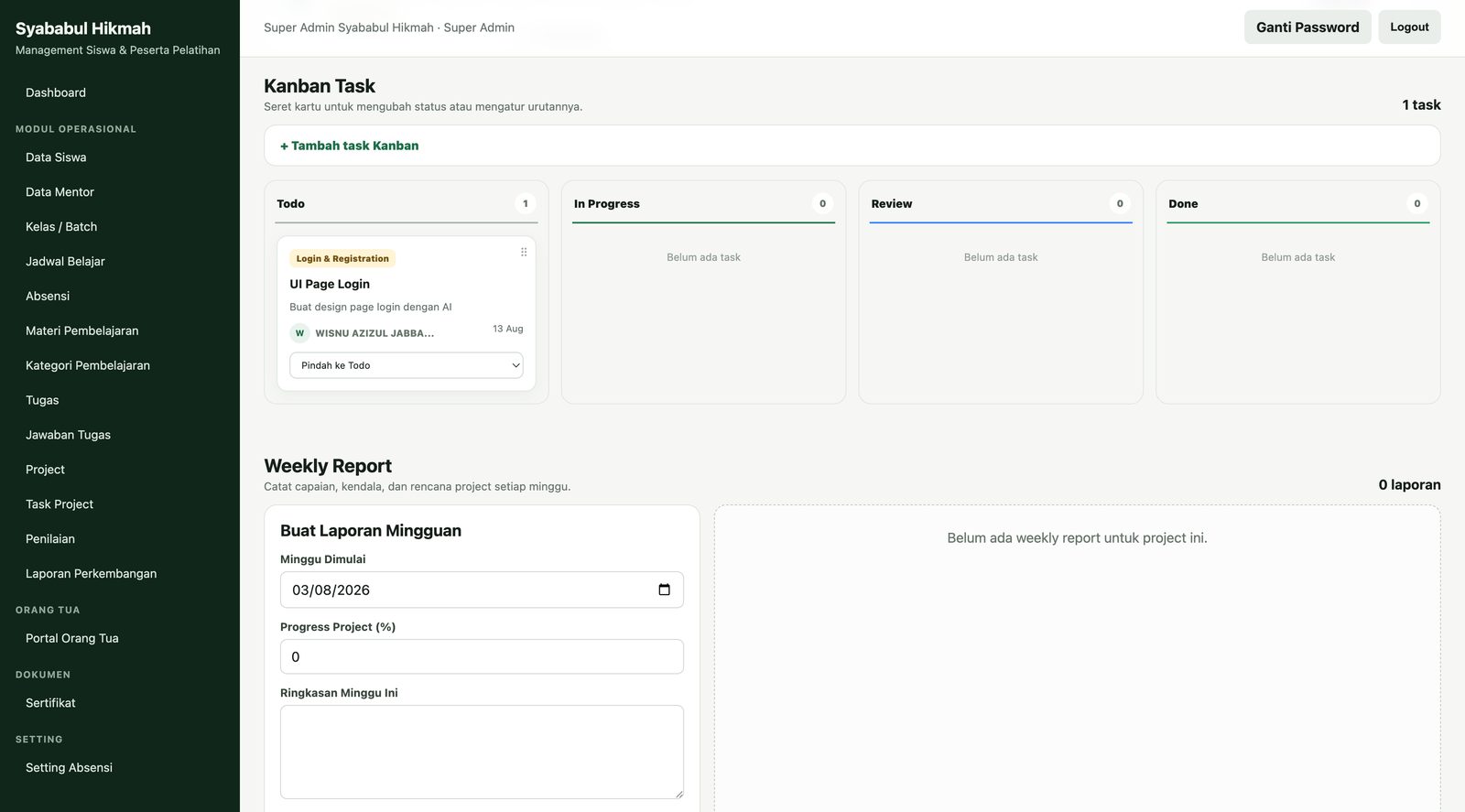Select Kelas / Batch menu item
Screen dimensions: 1465x812
pos(61,227)
